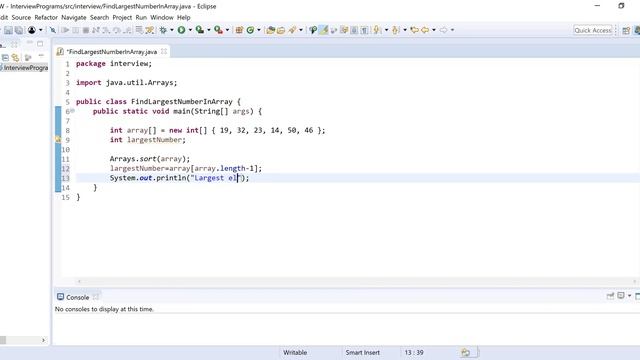
Task: Click the Previous Annotation icon
Action: 396,30
